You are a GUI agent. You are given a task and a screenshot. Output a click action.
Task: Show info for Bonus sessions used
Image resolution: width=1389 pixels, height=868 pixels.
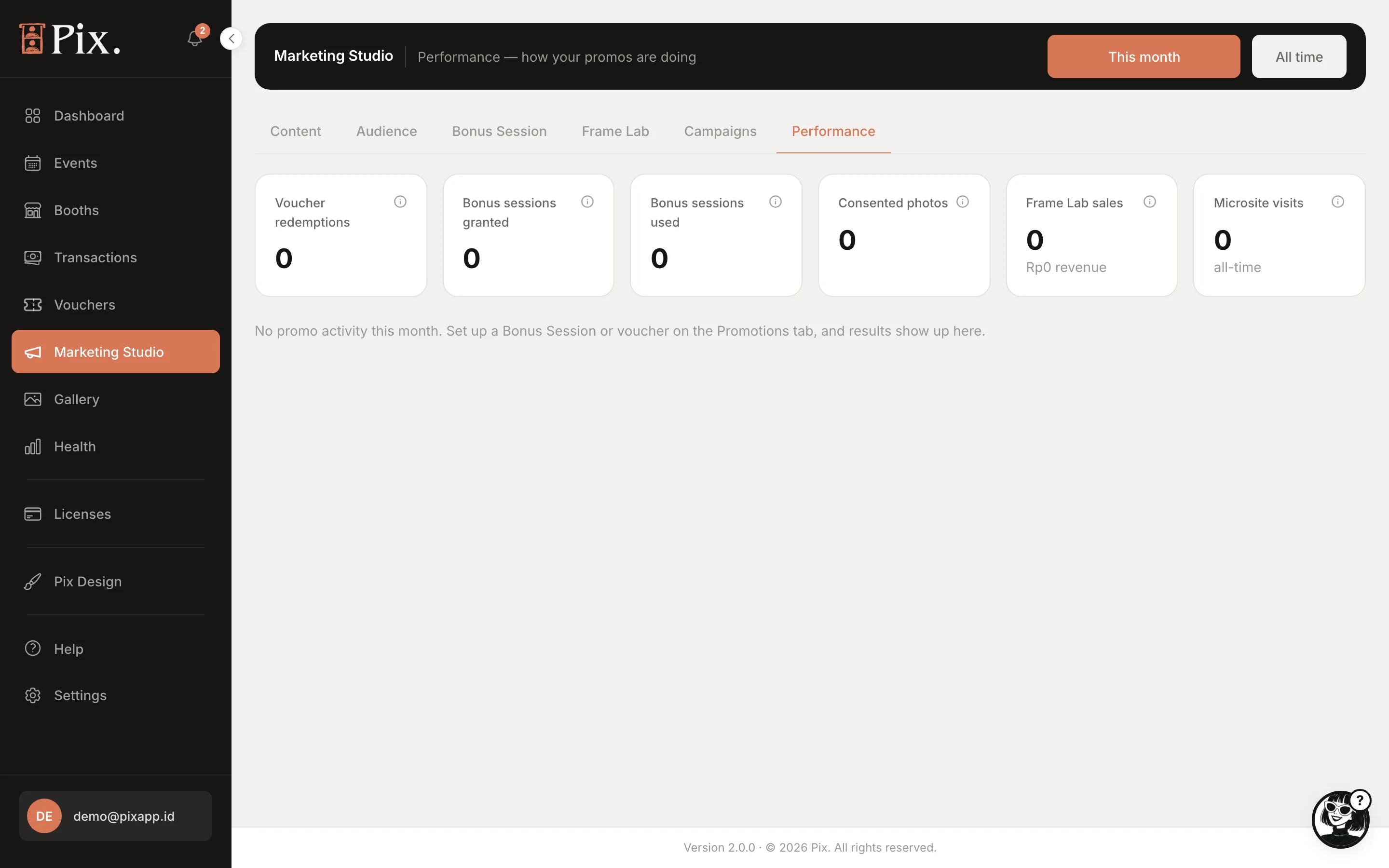(x=776, y=202)
